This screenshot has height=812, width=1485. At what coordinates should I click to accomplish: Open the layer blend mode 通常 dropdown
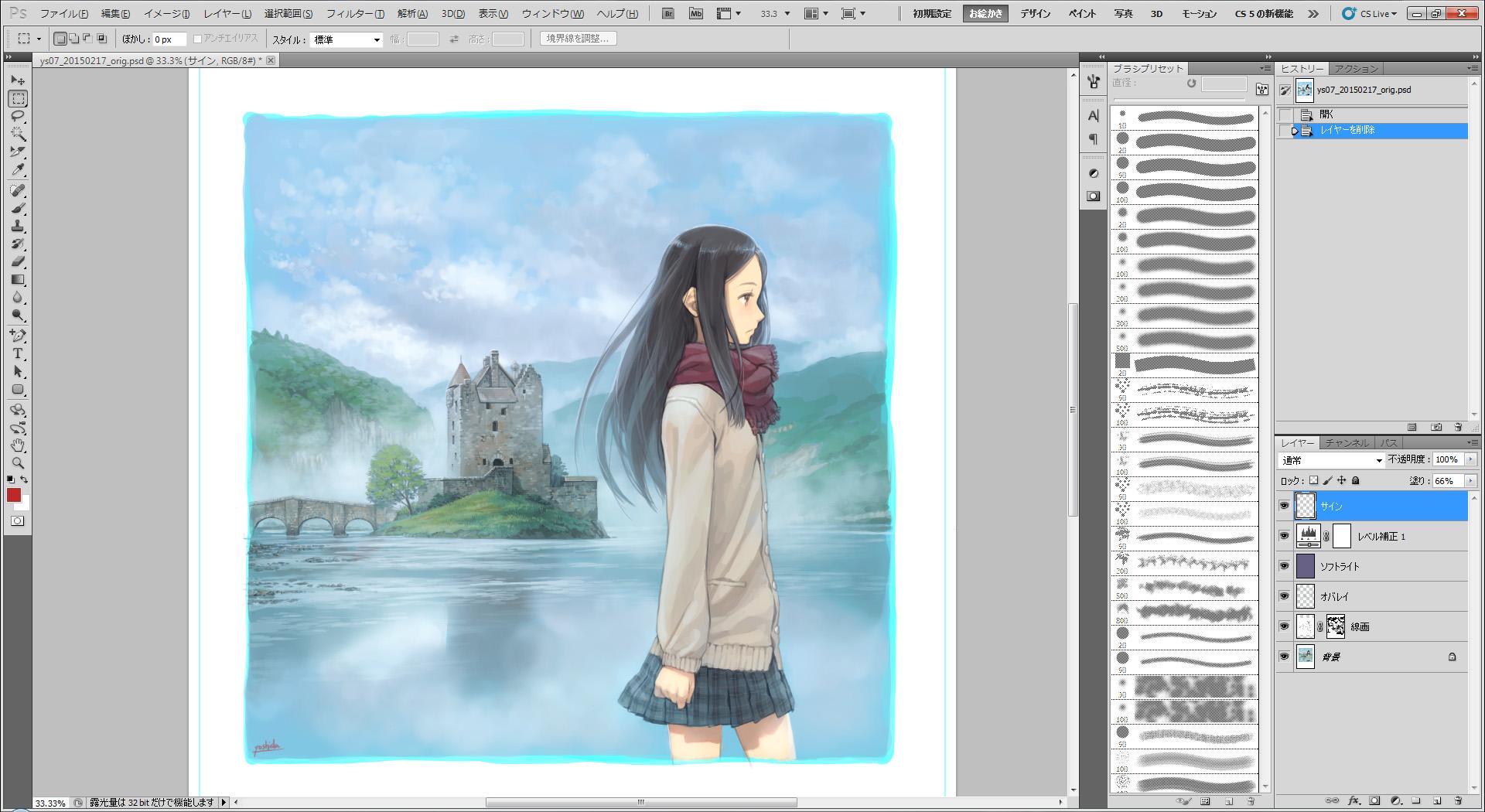(1331, 460)
